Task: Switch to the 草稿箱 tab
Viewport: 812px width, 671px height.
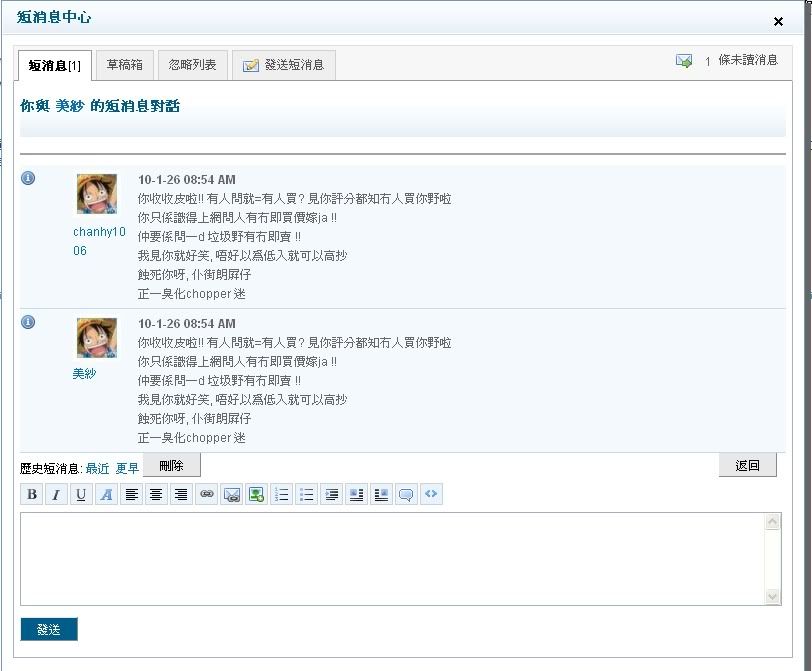Action: click(x=125, y=65)
